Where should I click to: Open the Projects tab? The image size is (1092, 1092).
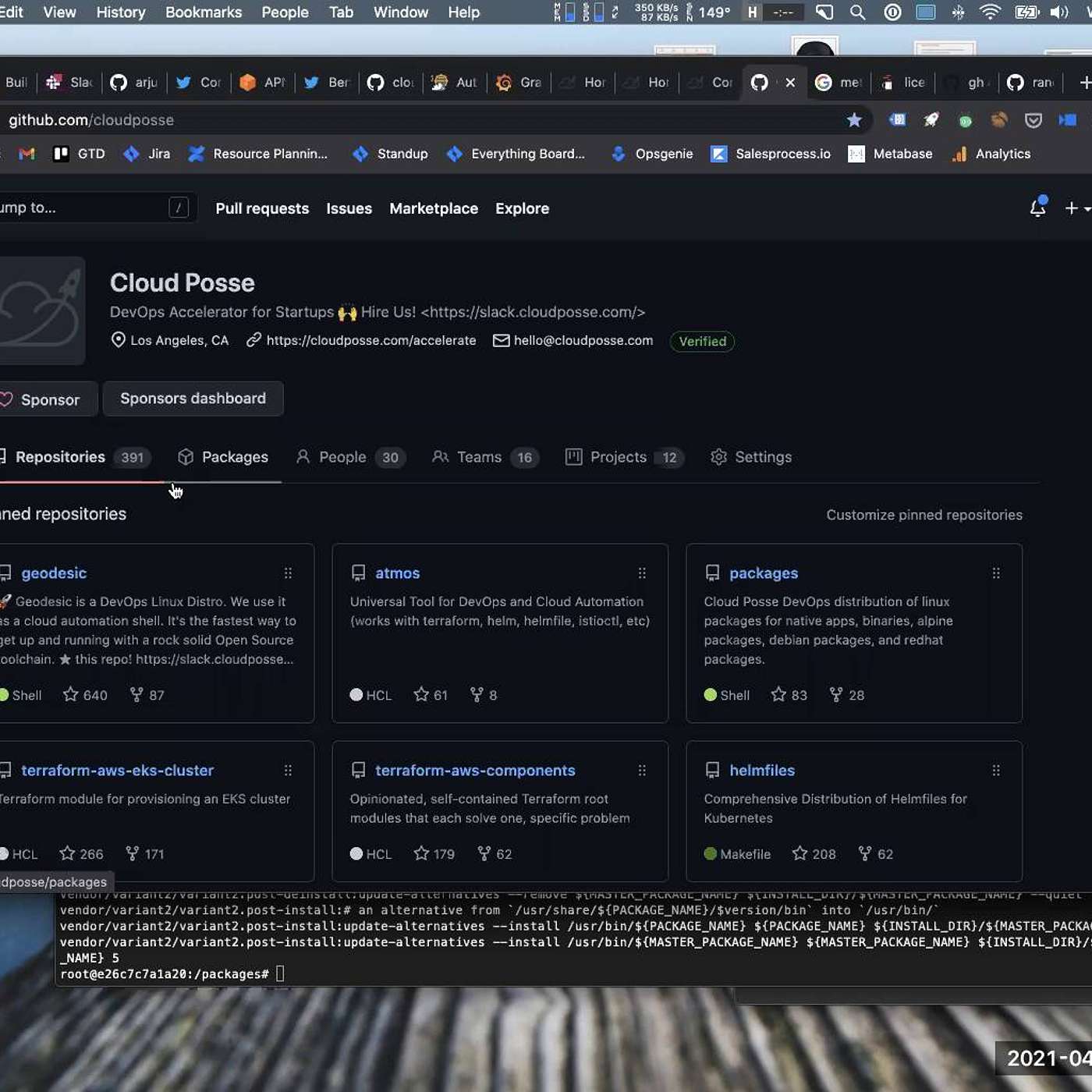pyautogui.click(x=618, y=457)
